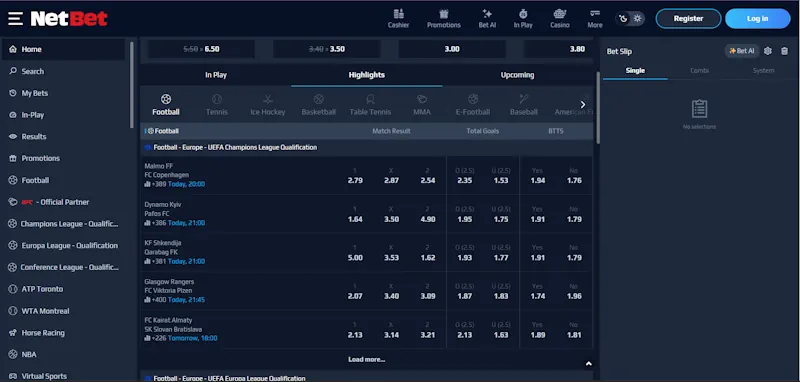Select the Football sport filter
This screenshot has height=382, width=800.
coord(166,105)
